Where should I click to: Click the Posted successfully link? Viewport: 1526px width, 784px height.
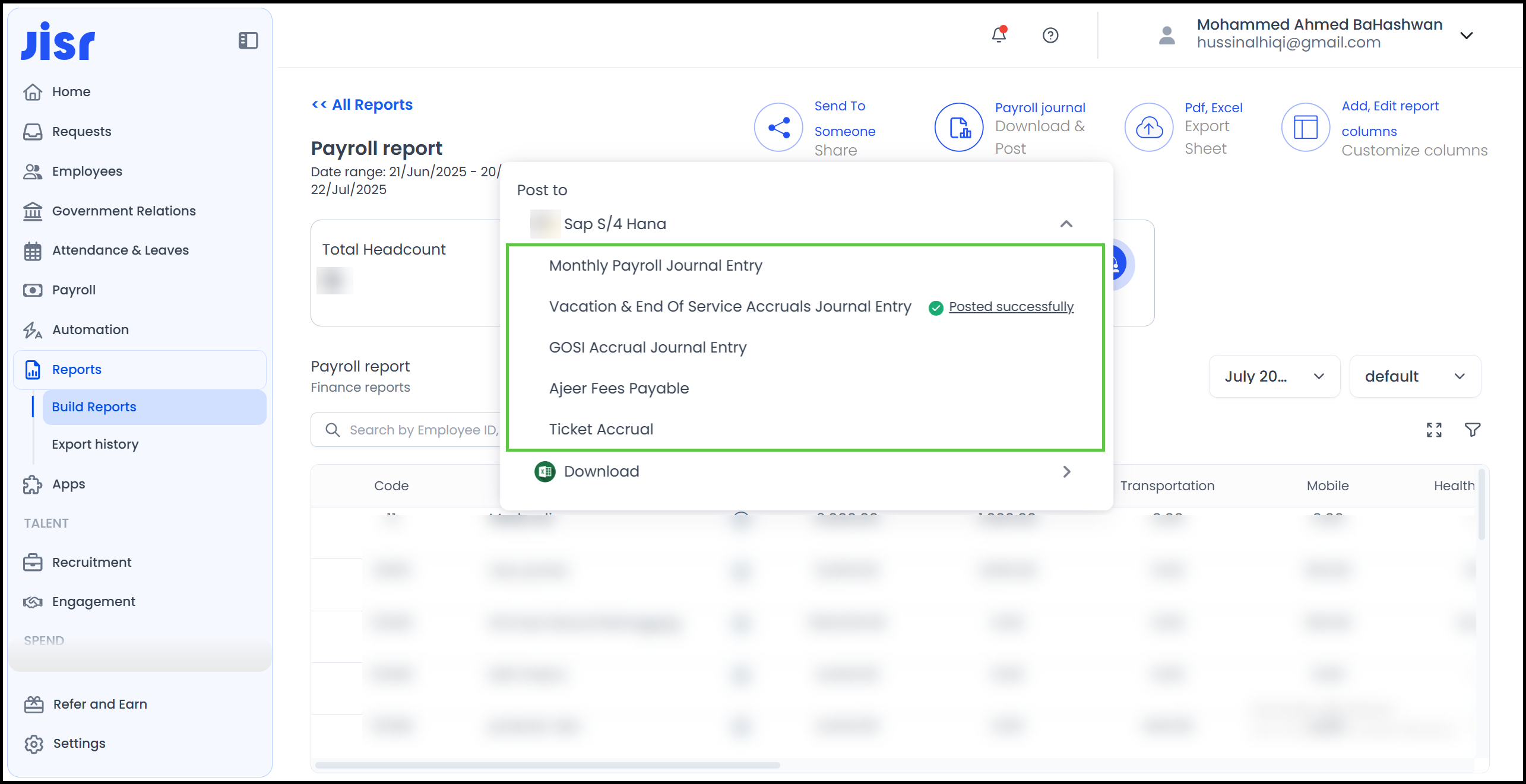(x=1011, y=307)
